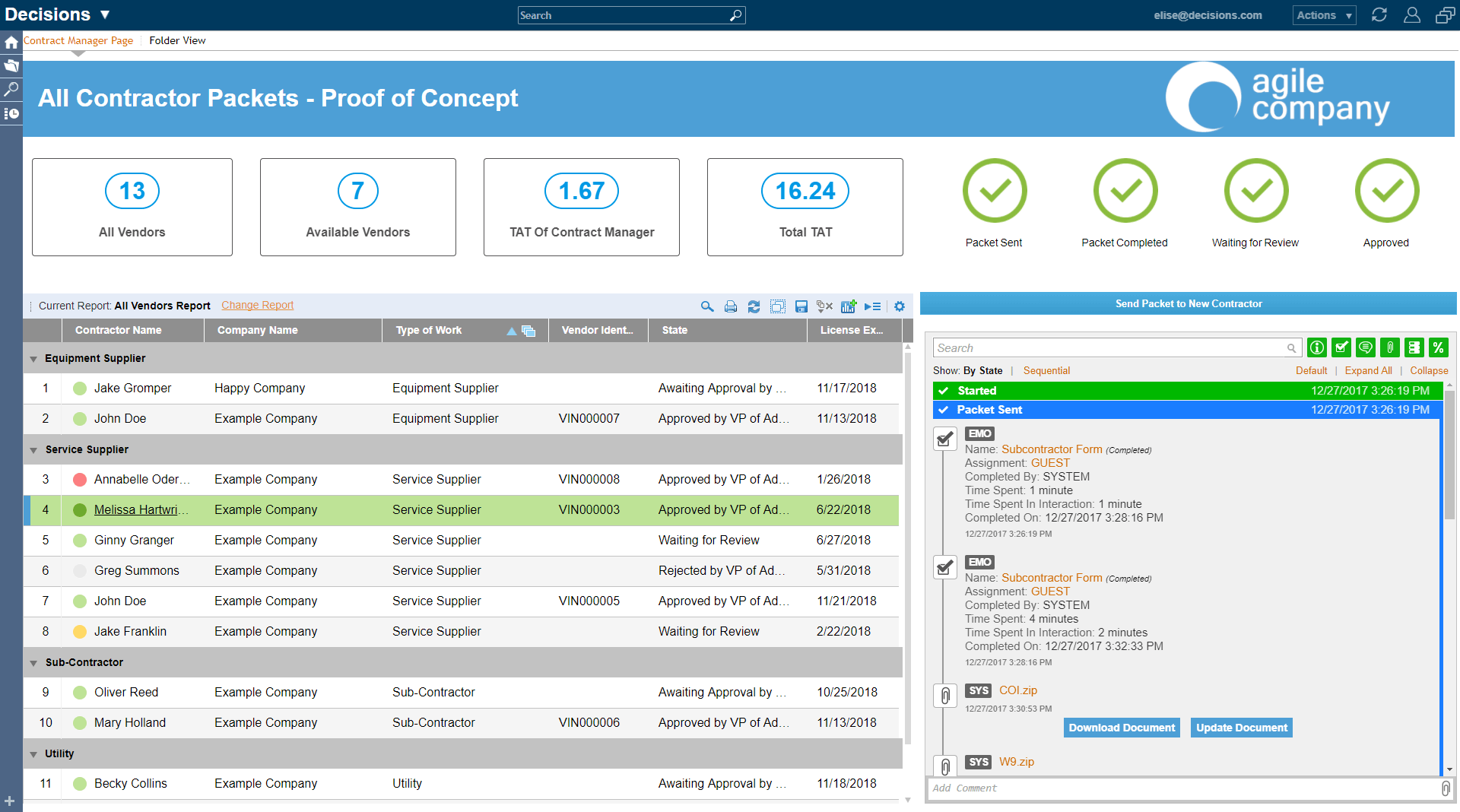The width and height of the screenshot is (1460, 812).
Task: Click the yellow status dot for Jake Franklin
Action: (x=79, y=632)
